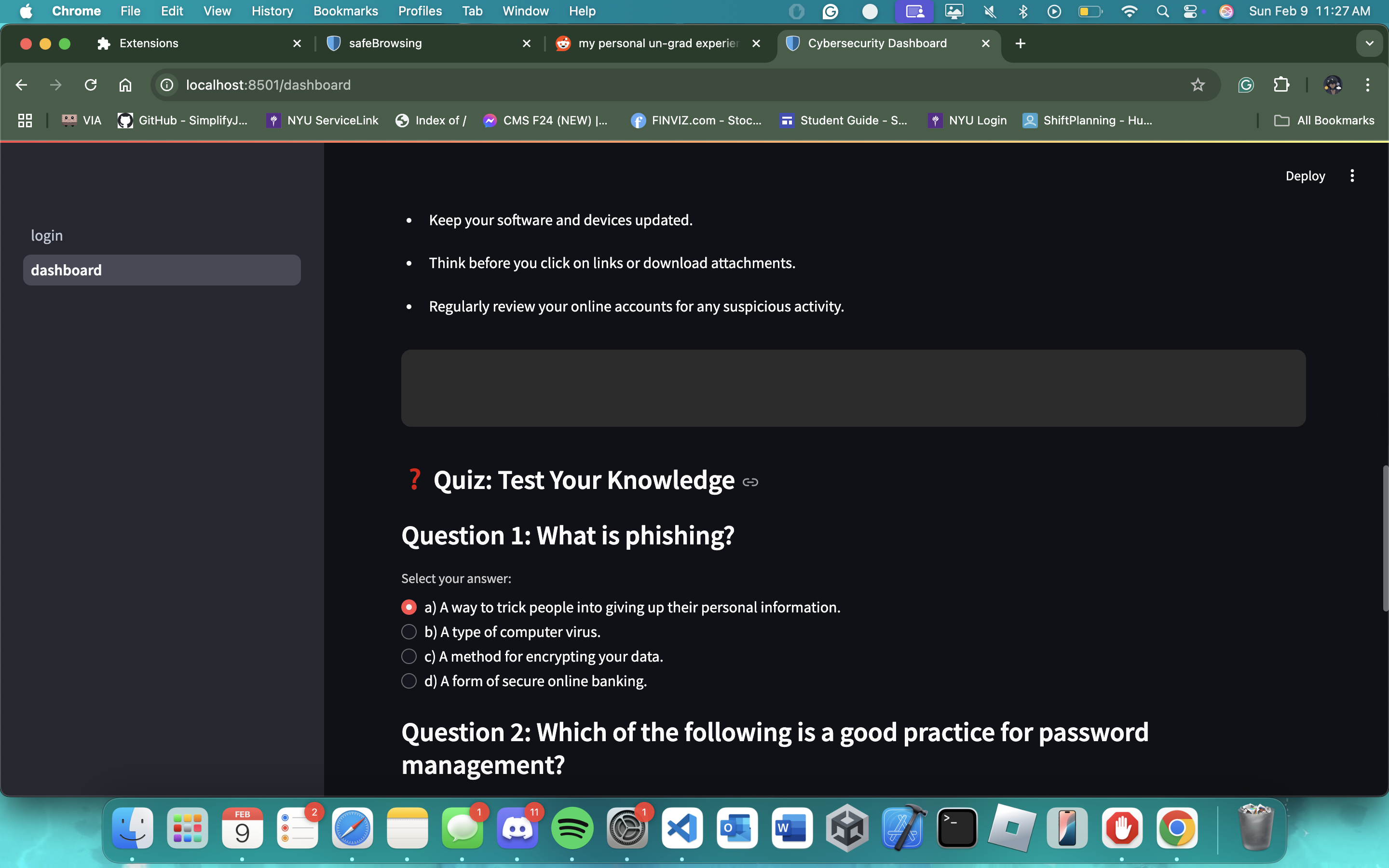Go to the login page link
This screenshot has height=868, width=1389.
[47, 235]
